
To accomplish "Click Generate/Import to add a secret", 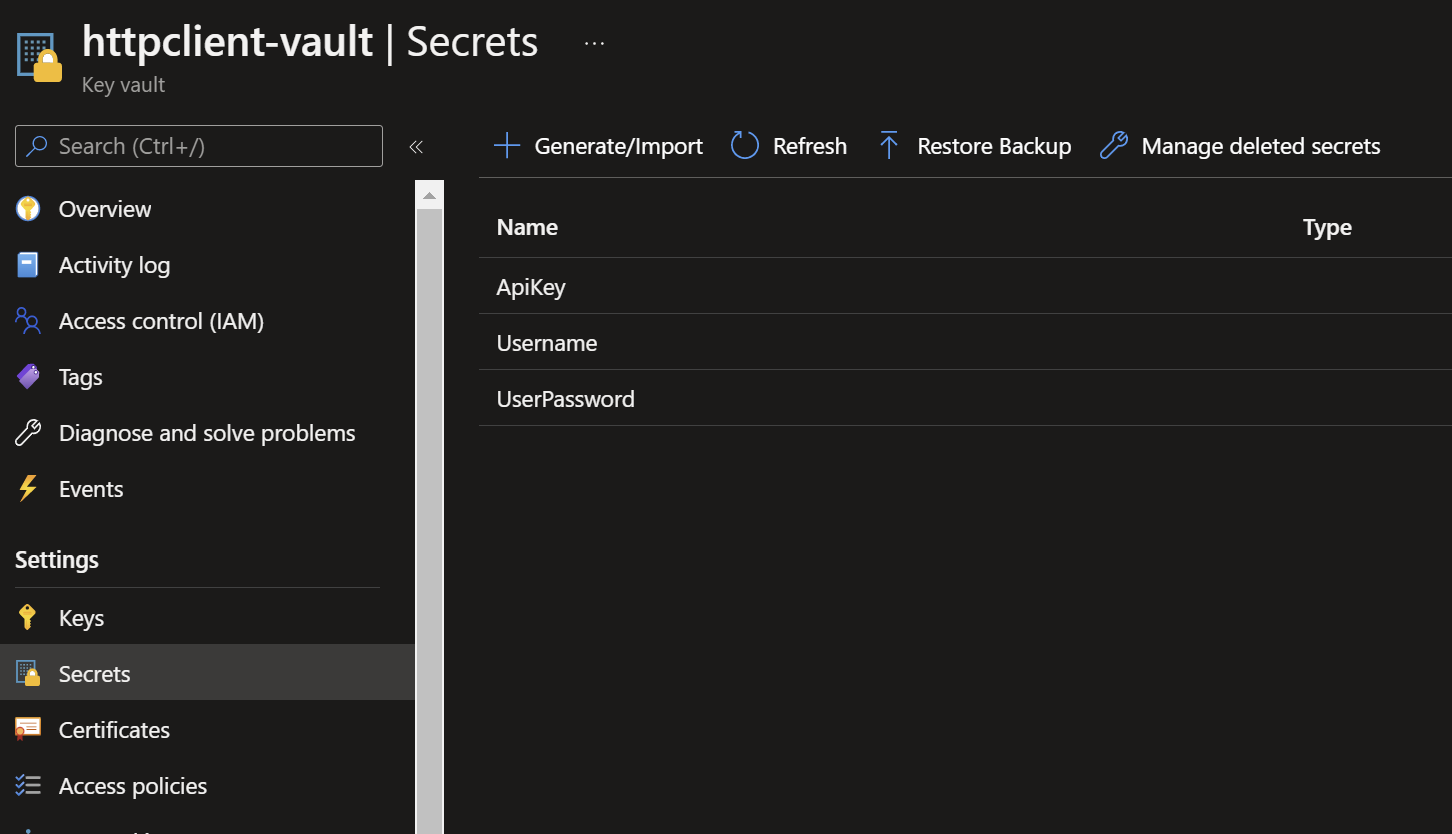I will [x=598, y=146].
